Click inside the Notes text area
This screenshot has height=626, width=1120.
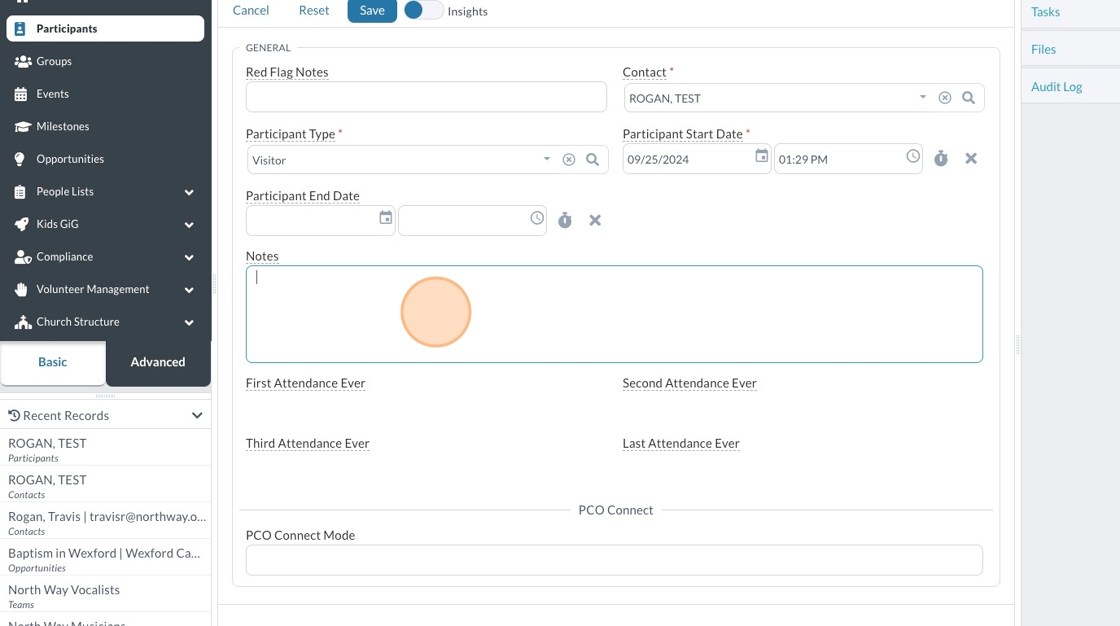614,314
